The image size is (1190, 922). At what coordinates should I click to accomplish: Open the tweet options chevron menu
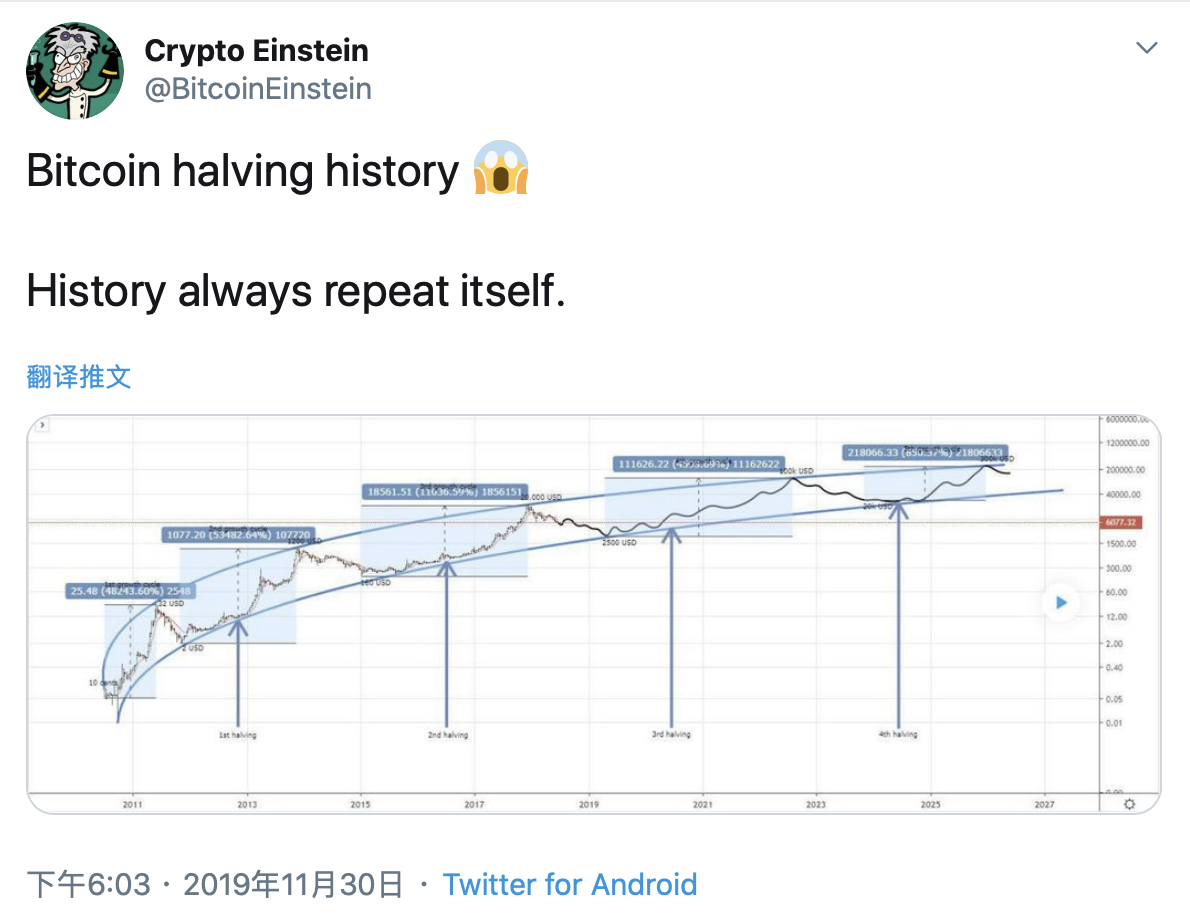tap(1147, 48)
